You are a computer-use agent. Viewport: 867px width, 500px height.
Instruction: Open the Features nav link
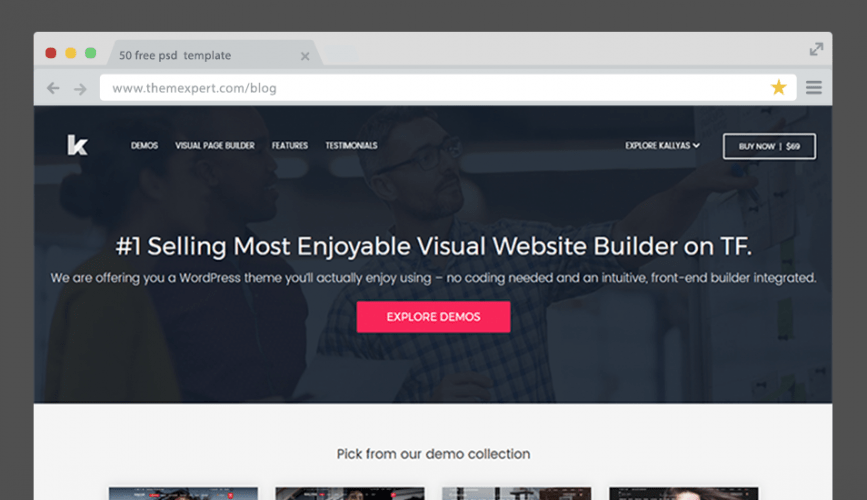(290, 146)
